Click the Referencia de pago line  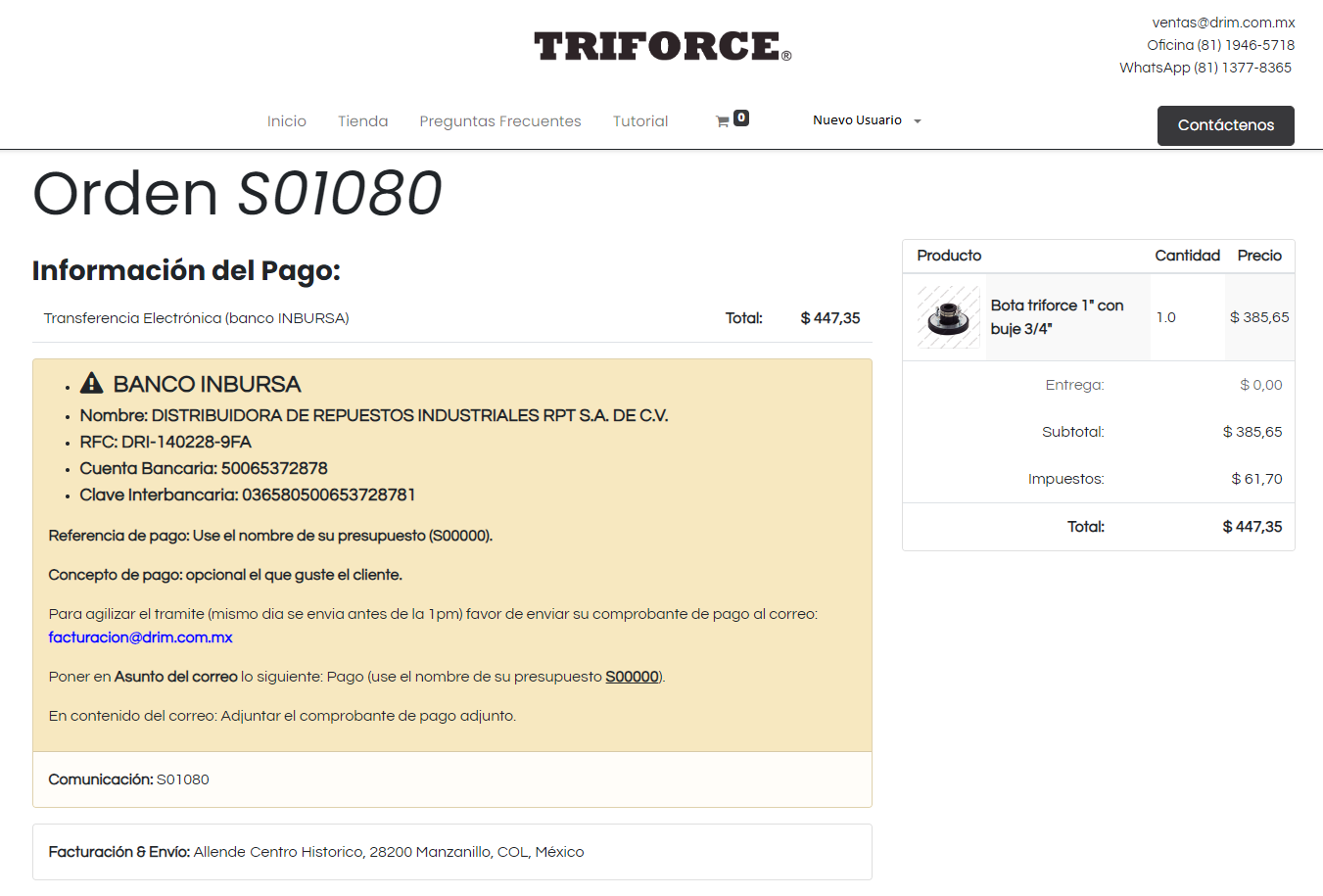(270, 536)
